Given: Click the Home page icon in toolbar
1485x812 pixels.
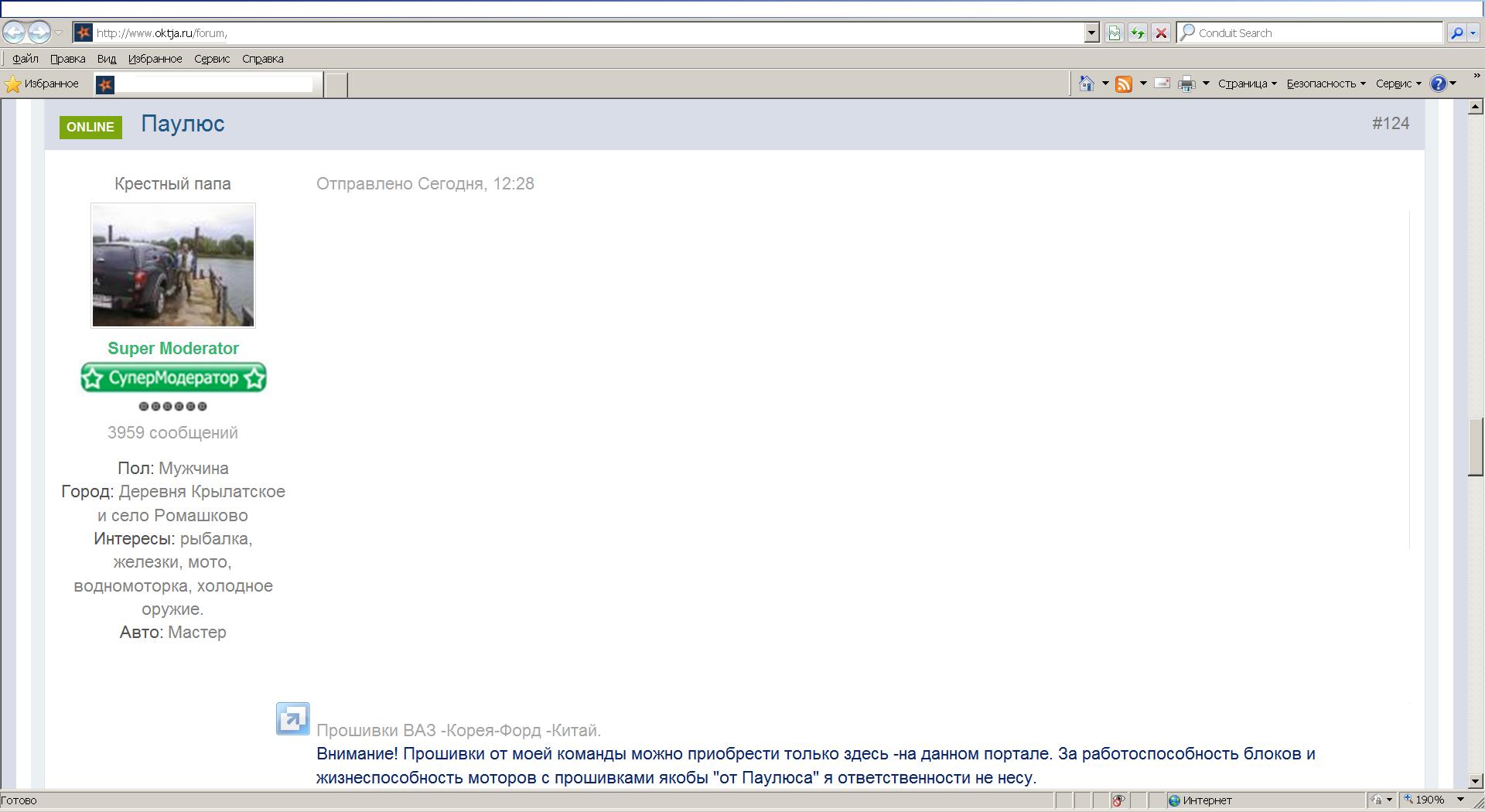Looking at the screenshot, I should (1086, 84).
